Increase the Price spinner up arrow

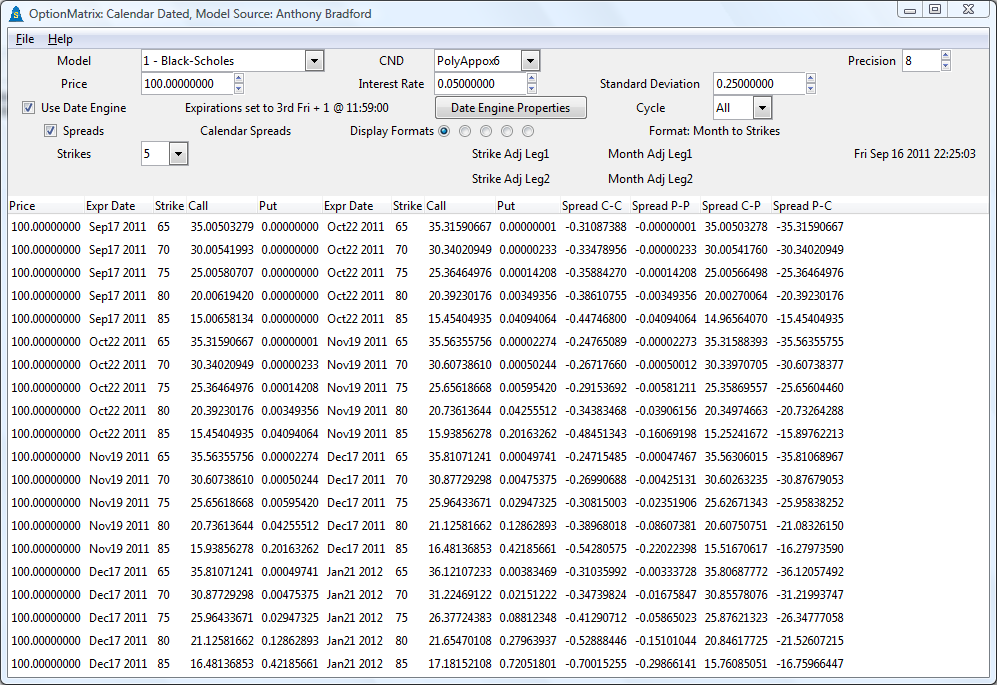pyautogui.click(x=238, y=79)
